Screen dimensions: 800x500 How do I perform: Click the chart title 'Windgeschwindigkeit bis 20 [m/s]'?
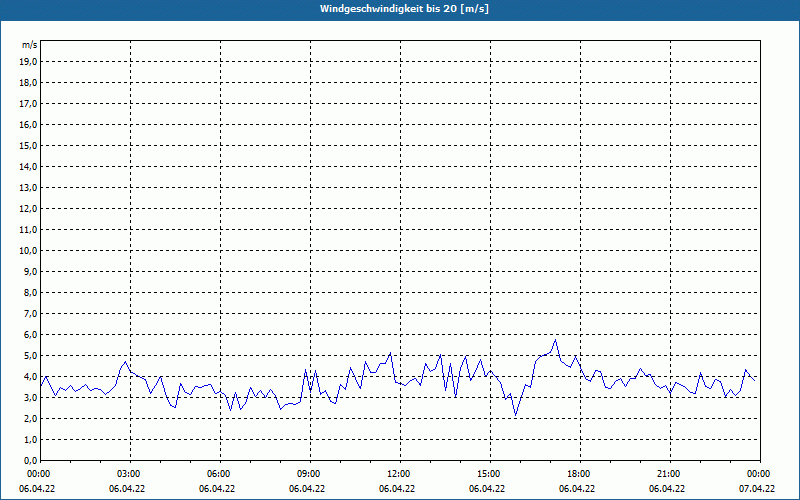404,9
